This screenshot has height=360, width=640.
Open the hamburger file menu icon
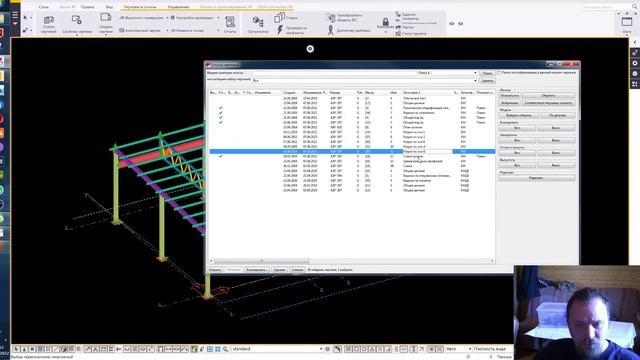pos(15,17)
